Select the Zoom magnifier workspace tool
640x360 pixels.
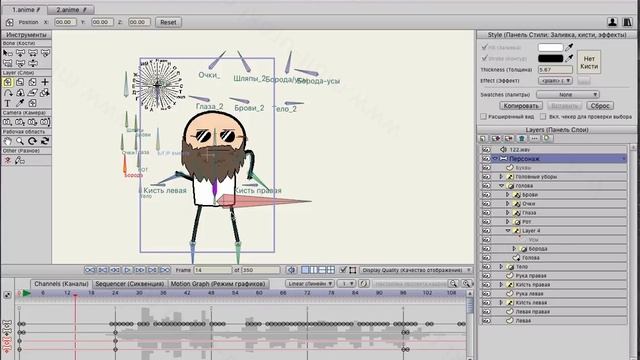[20, 141]
